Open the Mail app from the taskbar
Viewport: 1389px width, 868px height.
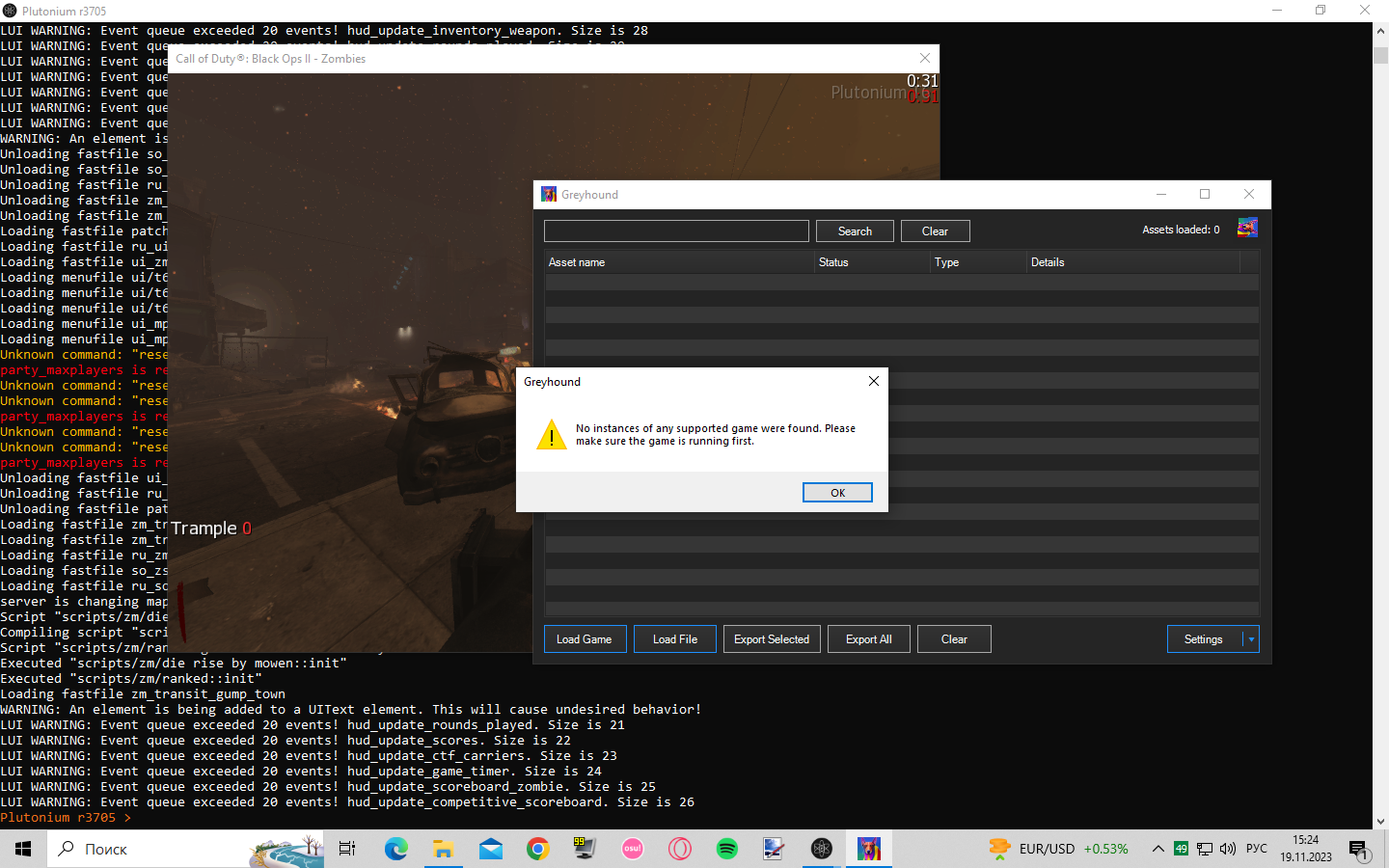coord(490,849)
